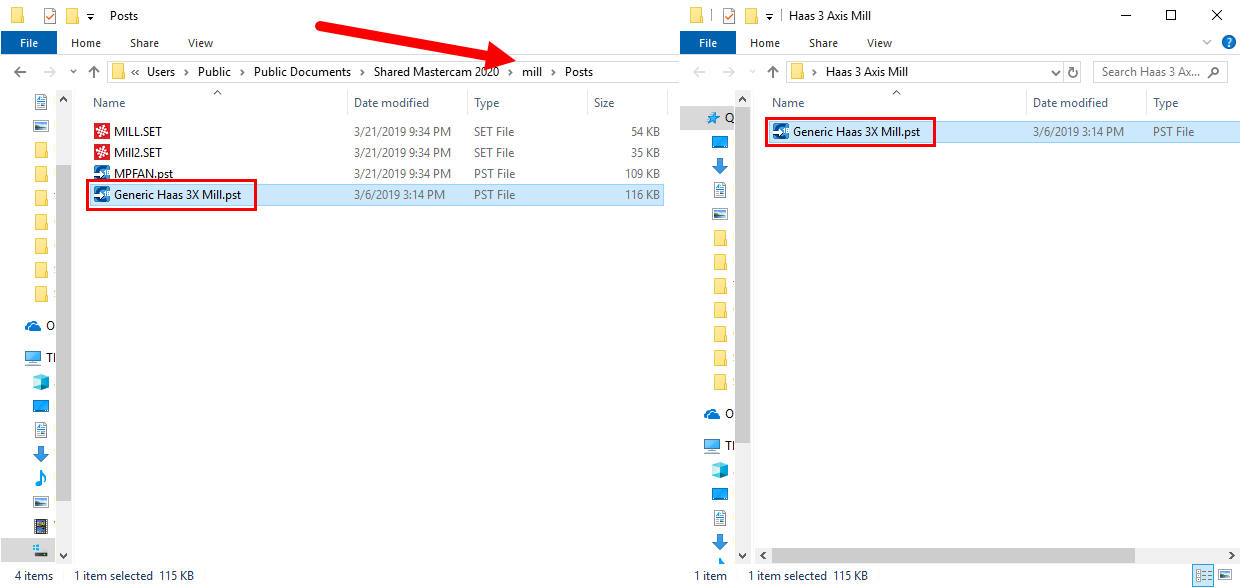The height and width of the screenshot is (588, 1241).
Task: Click Users breadcrumb in Posts address bar
Action: [x=160, y=72]
